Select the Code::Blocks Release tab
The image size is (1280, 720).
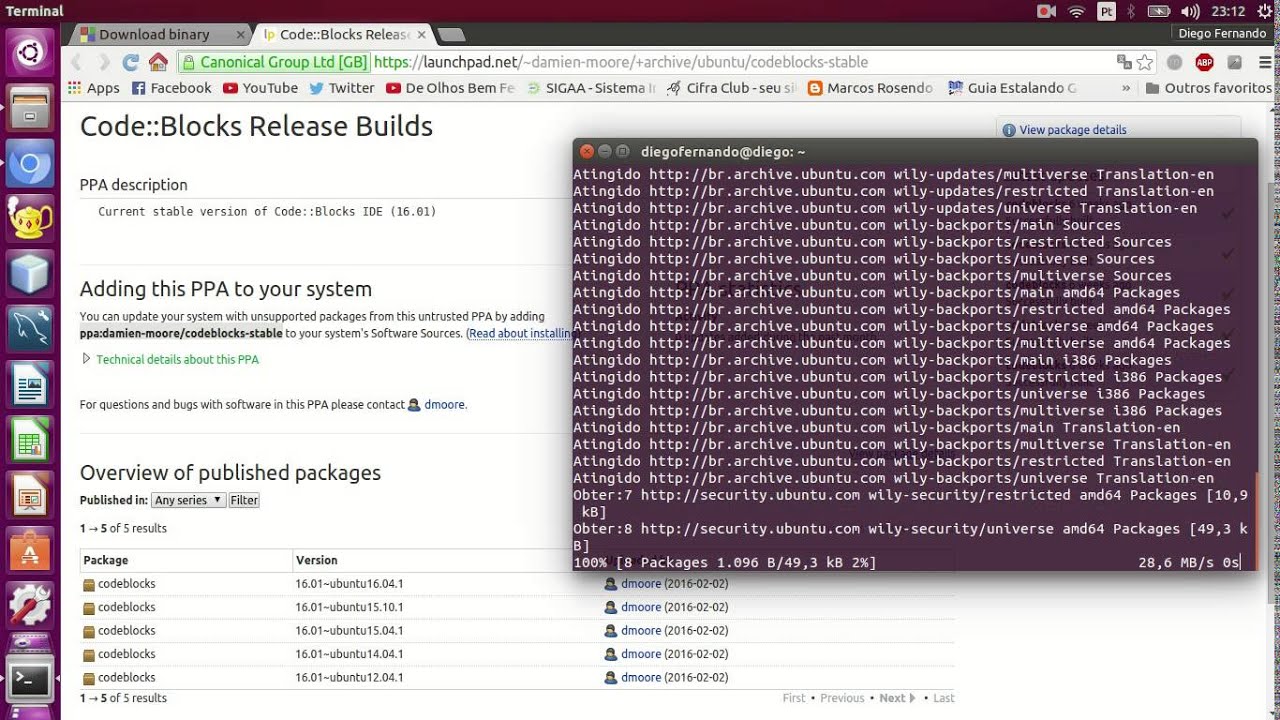point(343,34)
